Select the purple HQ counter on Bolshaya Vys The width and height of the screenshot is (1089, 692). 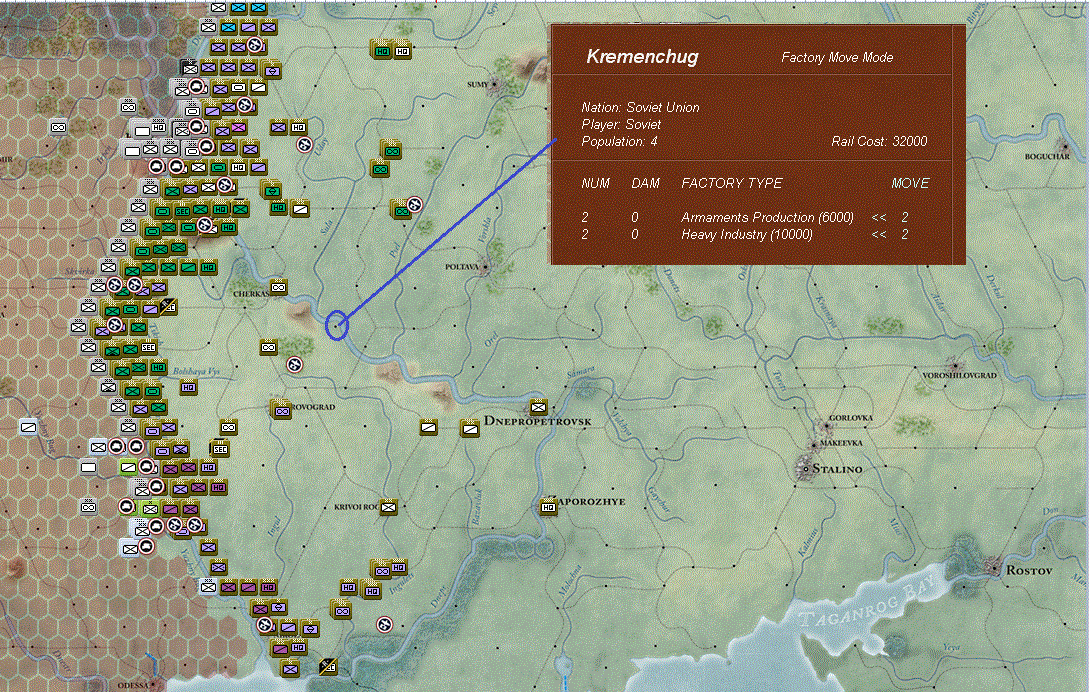click(x=188, y=387)
